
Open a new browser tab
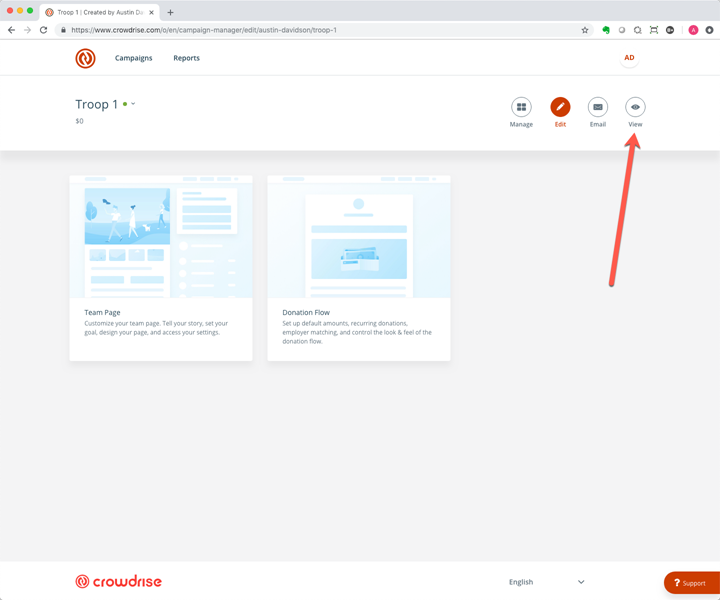pos(170,12)
